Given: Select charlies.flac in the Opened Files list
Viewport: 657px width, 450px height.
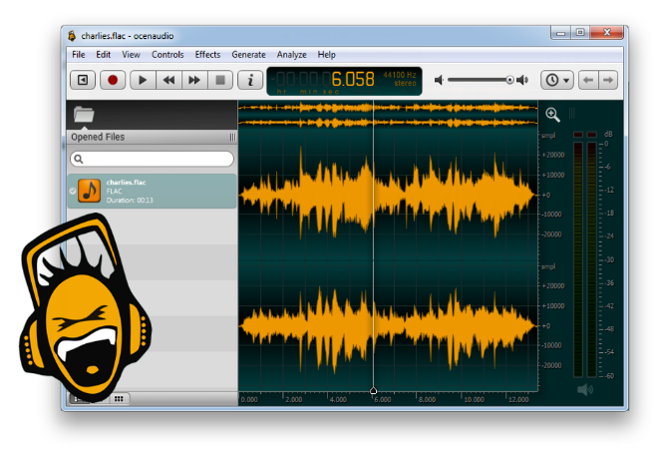Looking at the screenshot, I should tap(152, 191).
